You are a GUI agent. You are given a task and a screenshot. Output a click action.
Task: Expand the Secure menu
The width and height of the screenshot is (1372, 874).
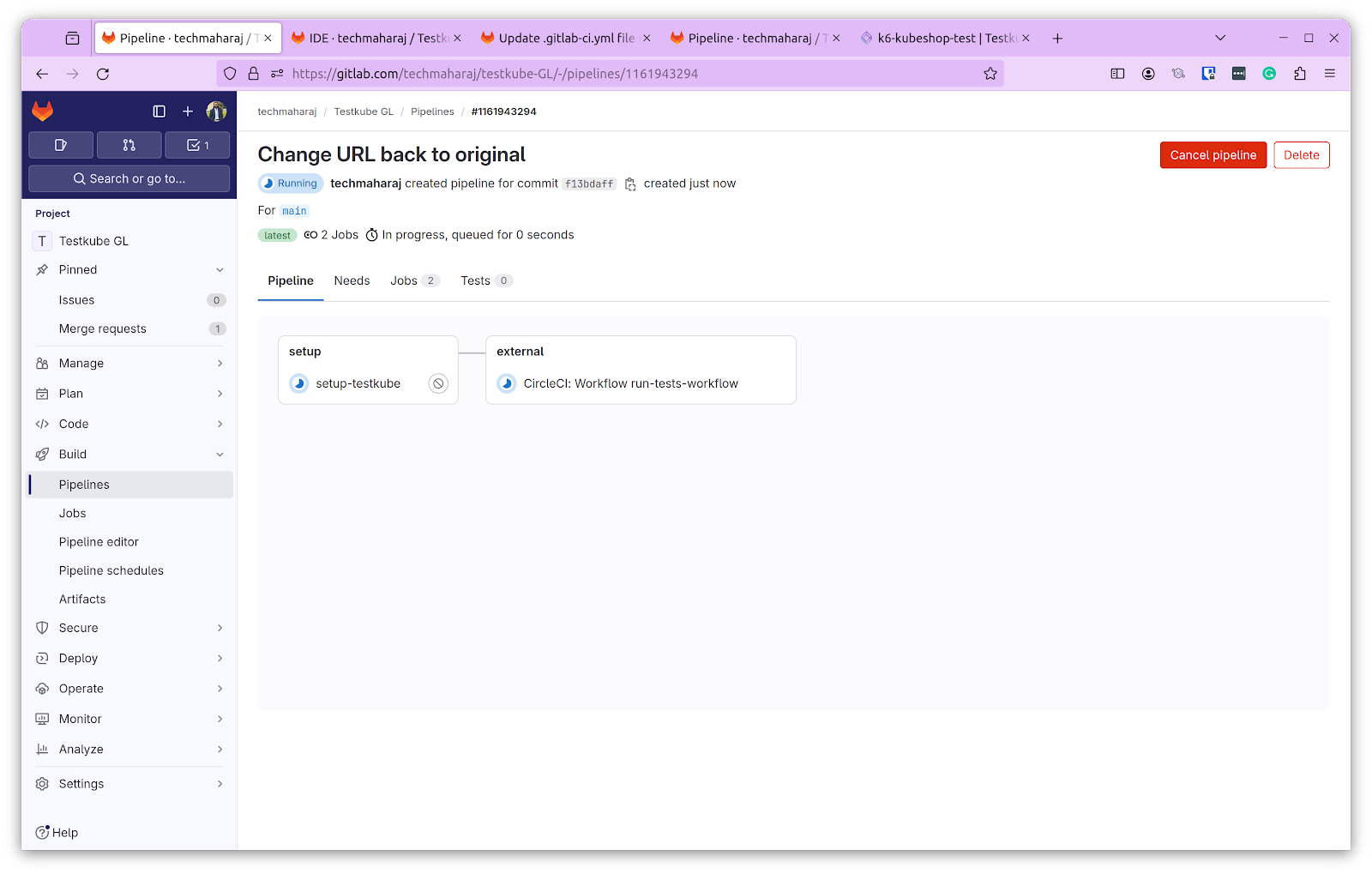click(x=129, y=628)
